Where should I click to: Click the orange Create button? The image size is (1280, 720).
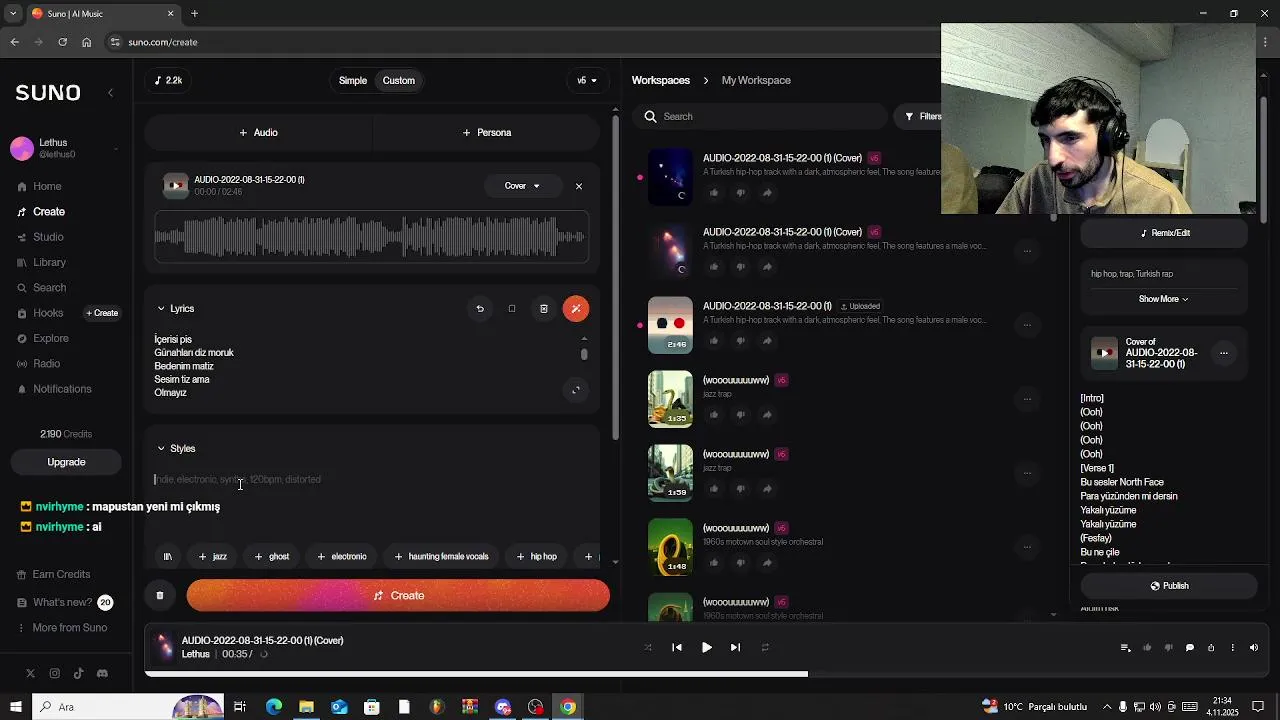coord(398,596)
